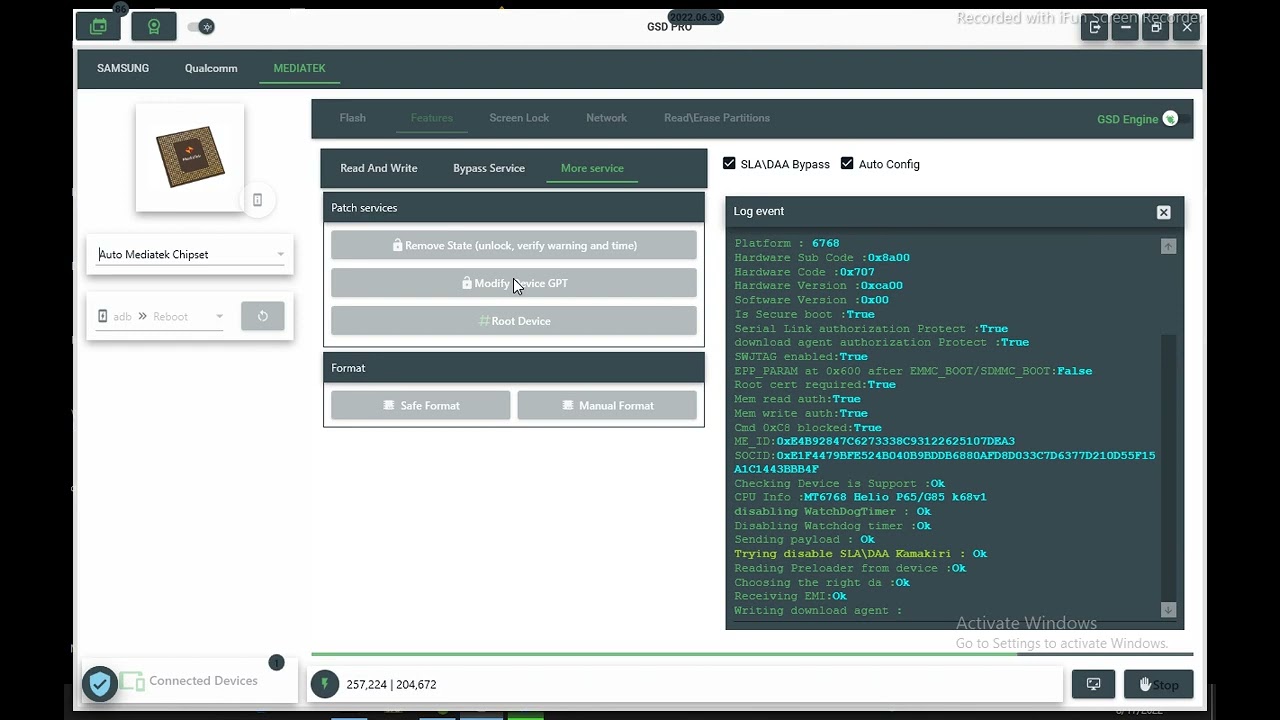
Task: Uncheck SLA\DAA Bypass checkbox
Action: tap(729, 163)
